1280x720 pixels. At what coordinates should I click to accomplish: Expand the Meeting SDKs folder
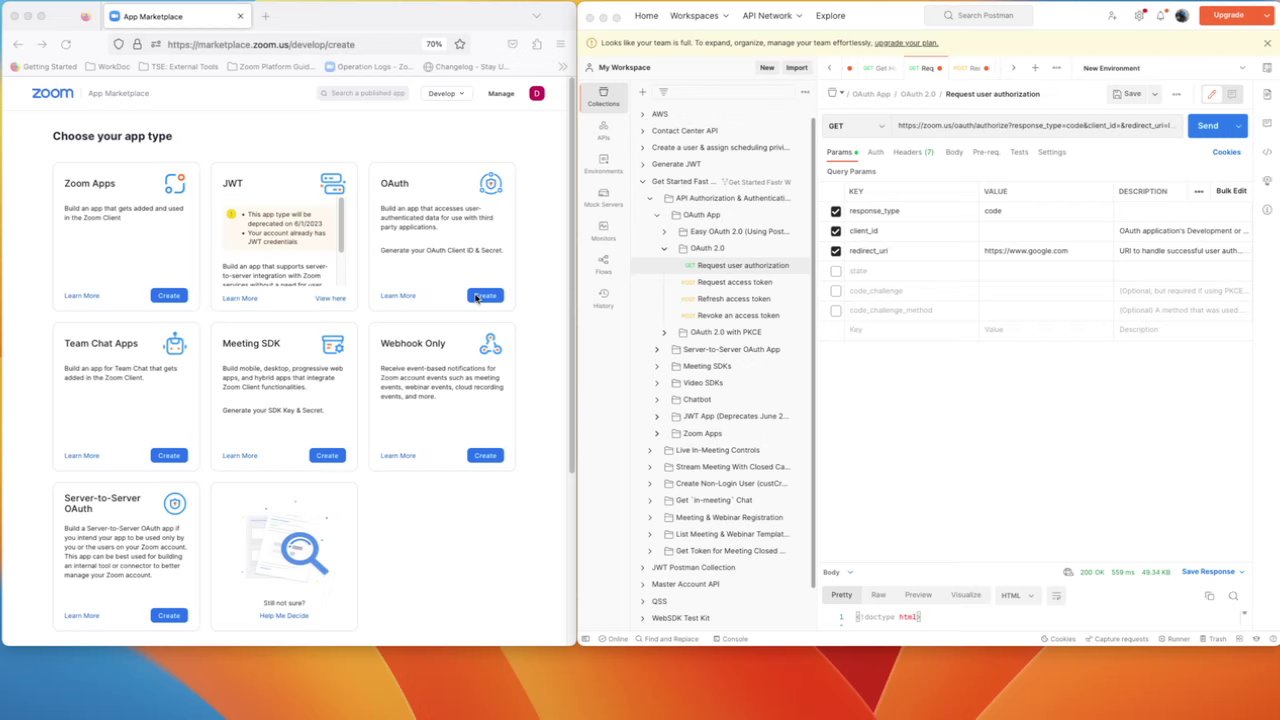coord(657,366)
